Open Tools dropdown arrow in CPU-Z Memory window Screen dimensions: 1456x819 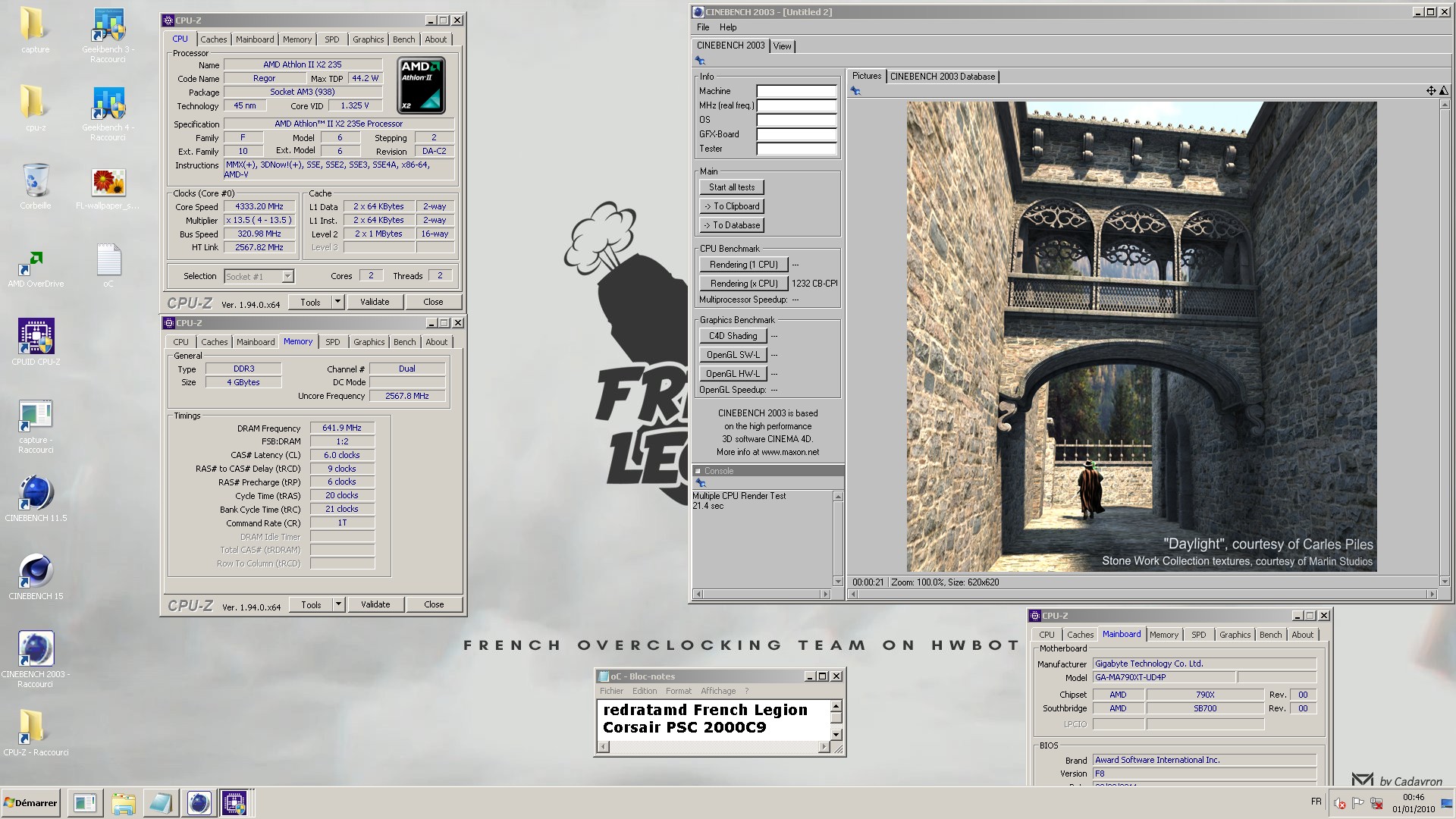tap(339, 604)
